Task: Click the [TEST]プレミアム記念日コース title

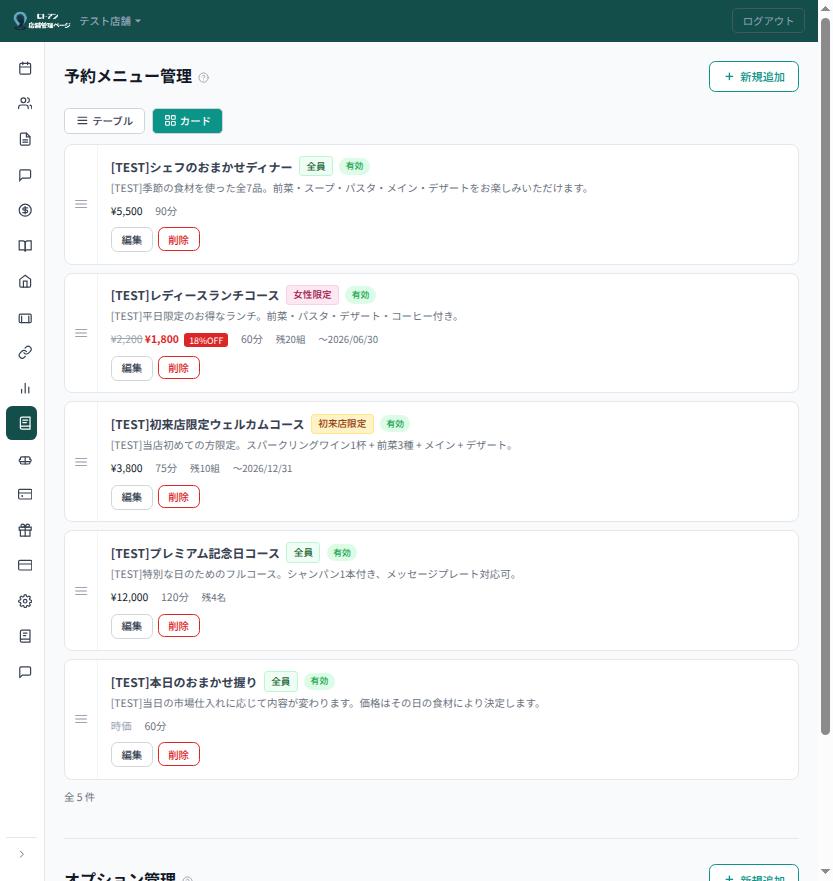Action: pos(195,553)
